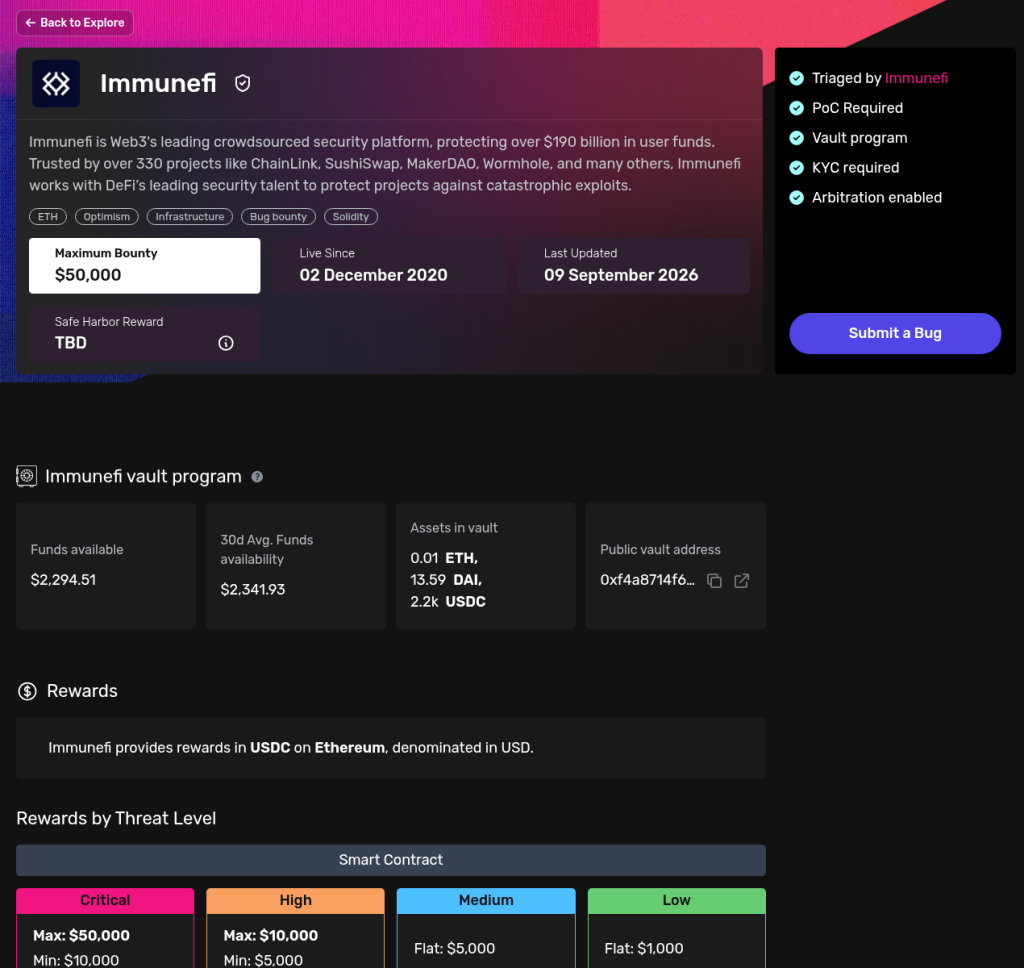Click the Medium threat level header

coord(486,900)
